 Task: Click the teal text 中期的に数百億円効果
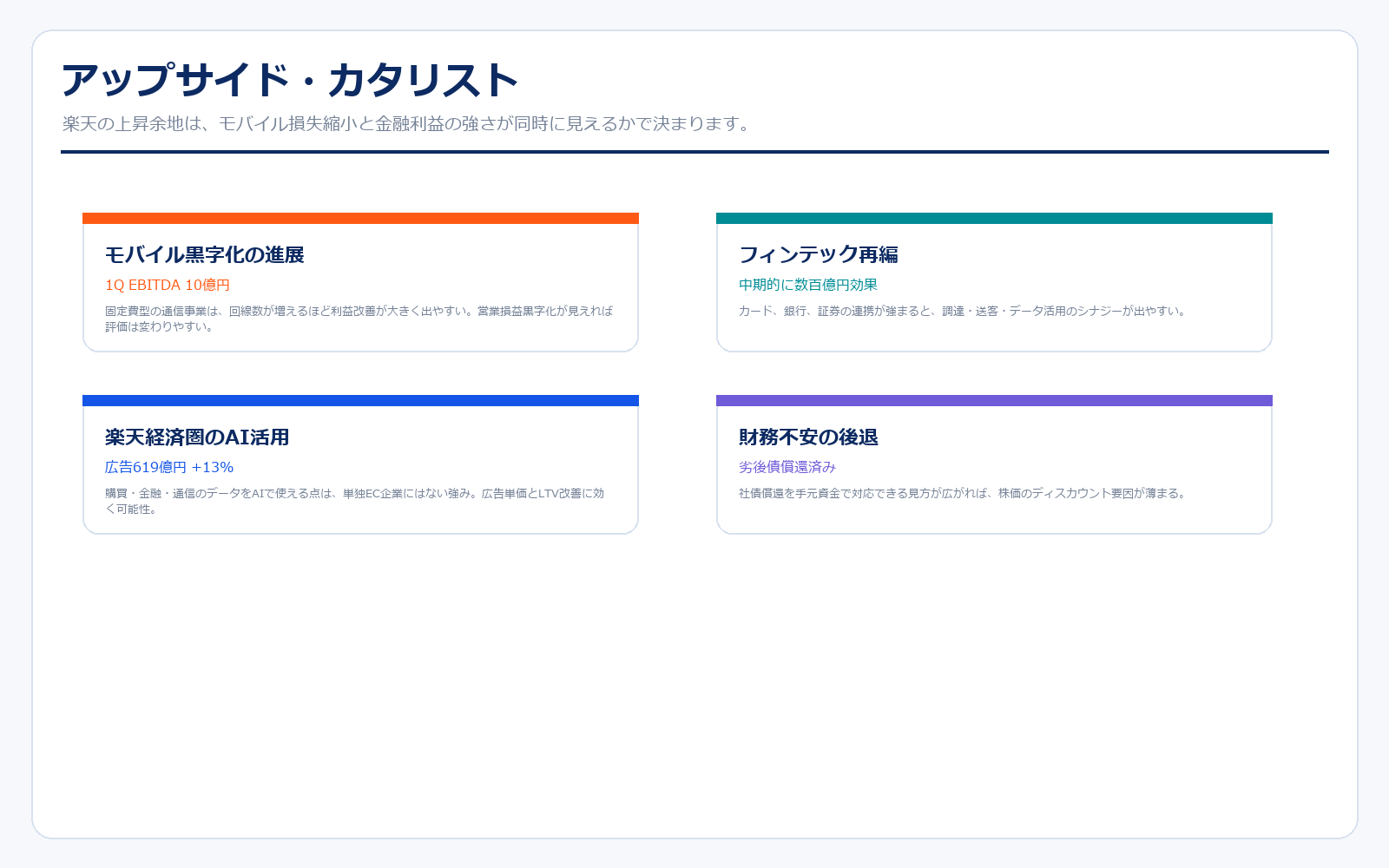click(x=808, y=285)
